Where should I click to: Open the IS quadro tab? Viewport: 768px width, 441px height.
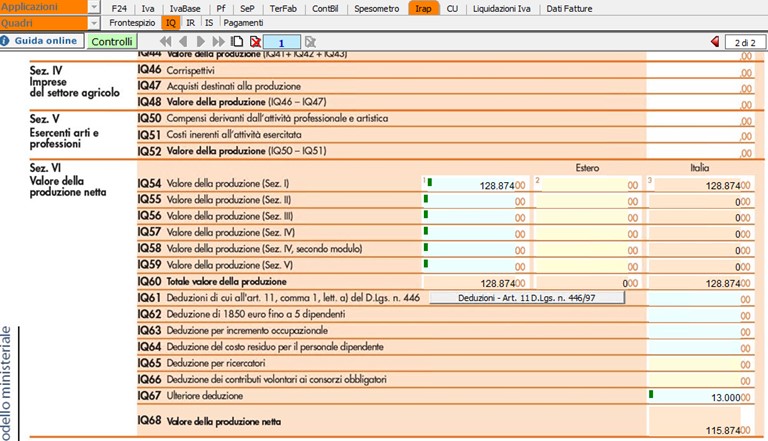(x=209, y=23)
